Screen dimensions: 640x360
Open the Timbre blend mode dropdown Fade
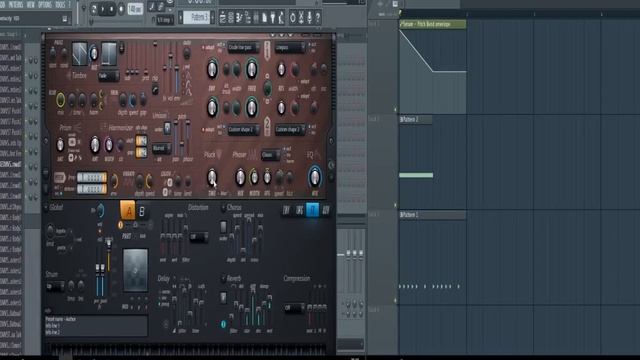pos(108,76)
